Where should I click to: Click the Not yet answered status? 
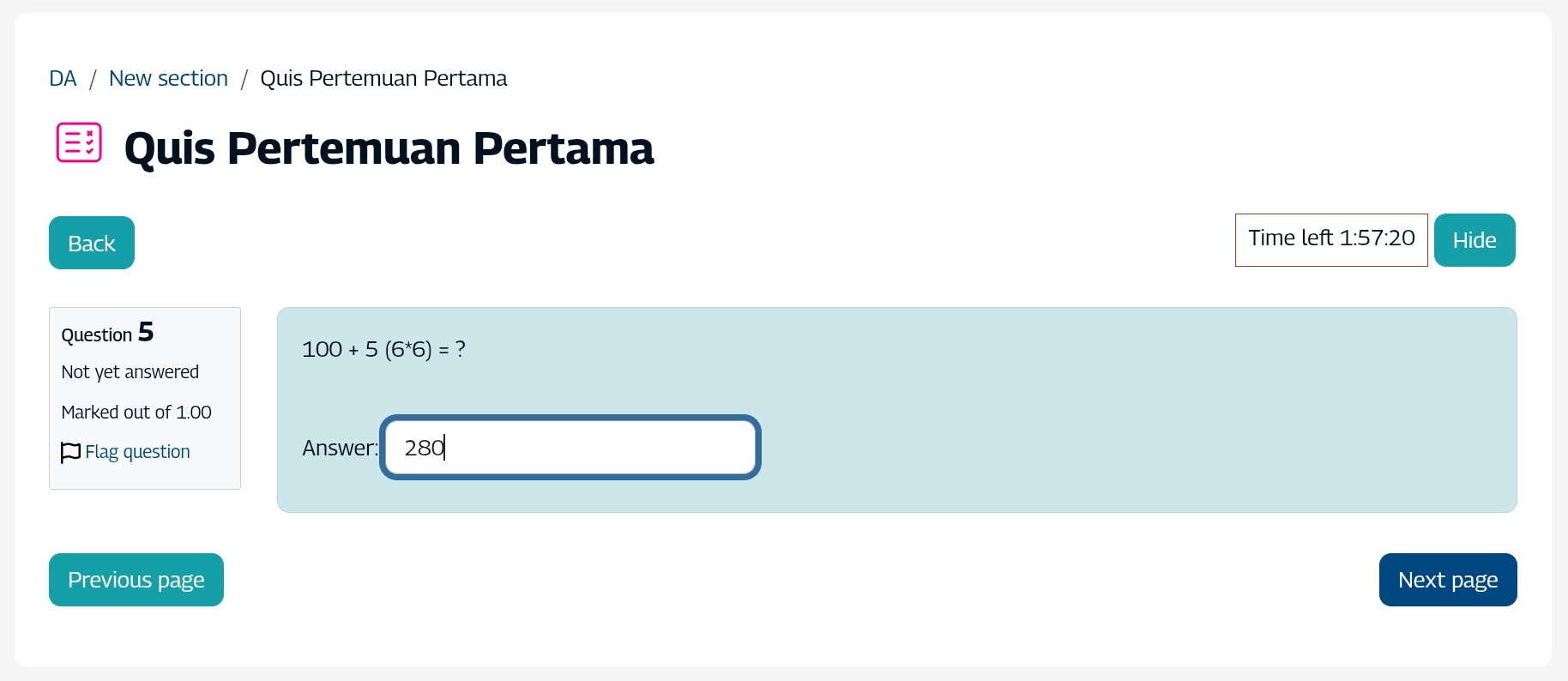click(x=130, y=372)
